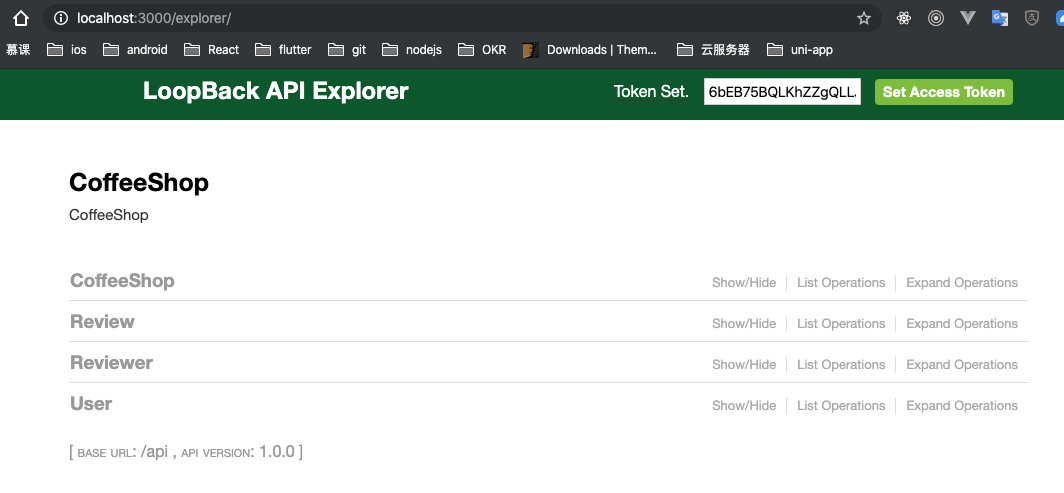Screen dimensions: 1064x493
Task: Click the address bar URL localhost:3000/explorer/
Action: [154, 18]
